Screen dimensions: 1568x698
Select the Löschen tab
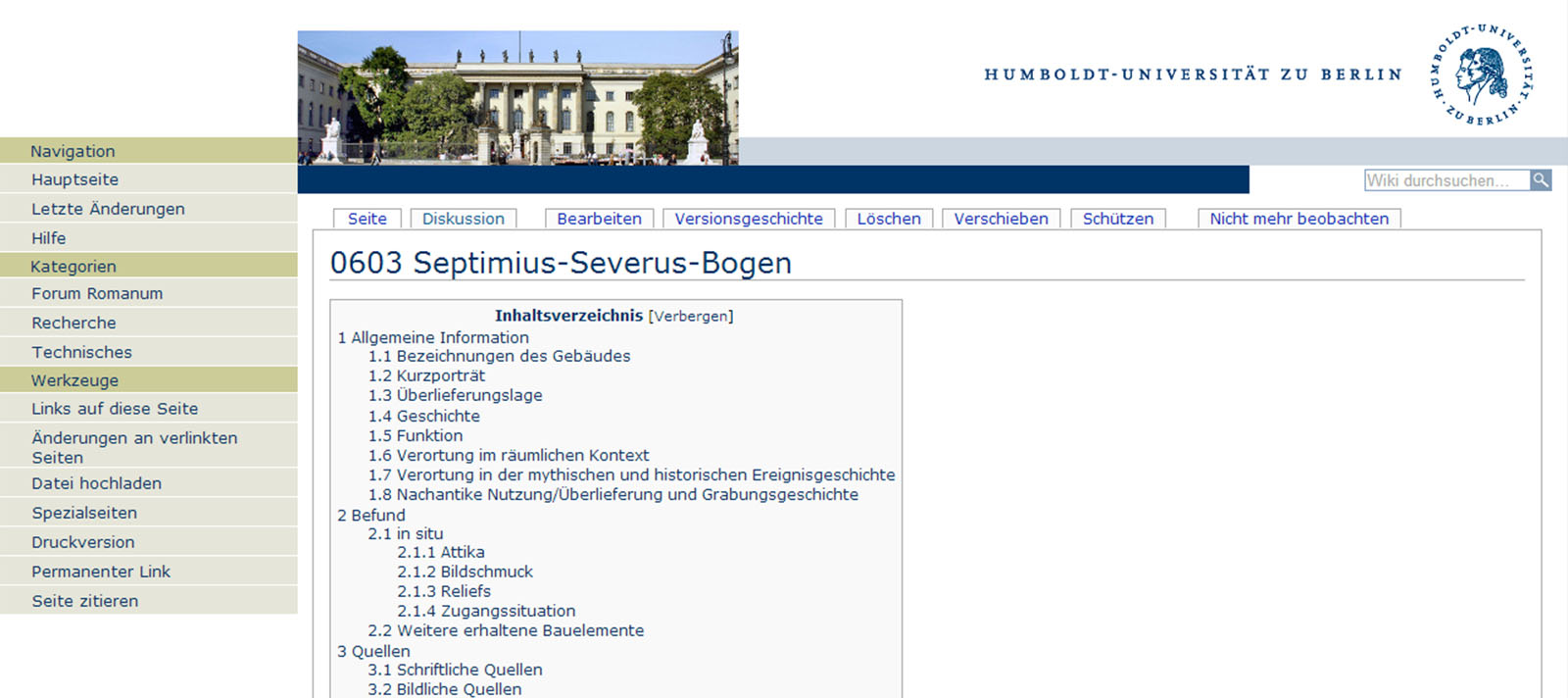coord(889,219)
